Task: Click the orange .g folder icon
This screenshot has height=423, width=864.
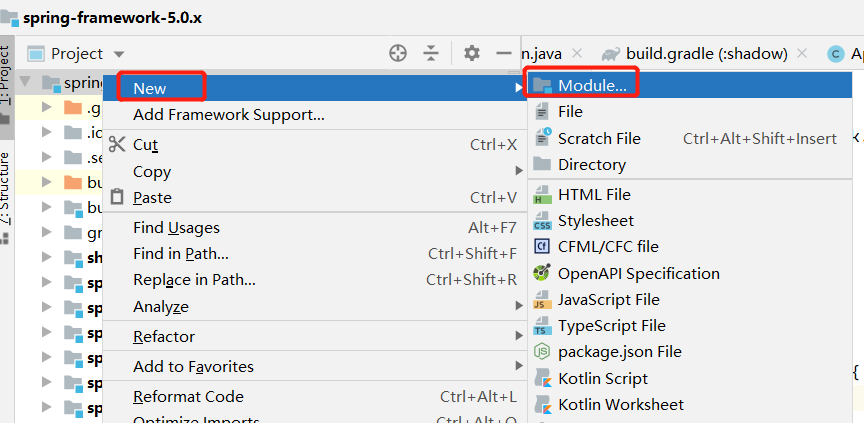Action: 72,107
